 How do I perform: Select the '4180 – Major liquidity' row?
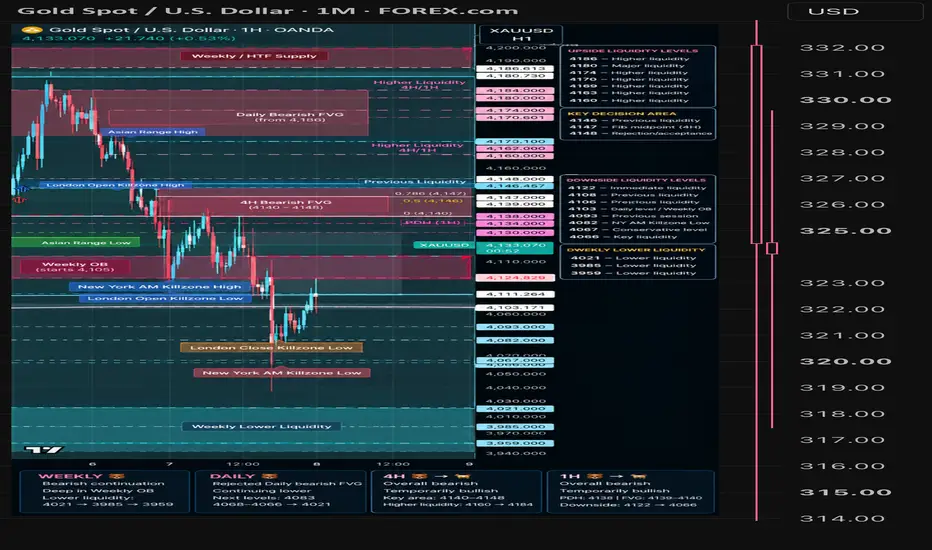[x=626, y=65]
